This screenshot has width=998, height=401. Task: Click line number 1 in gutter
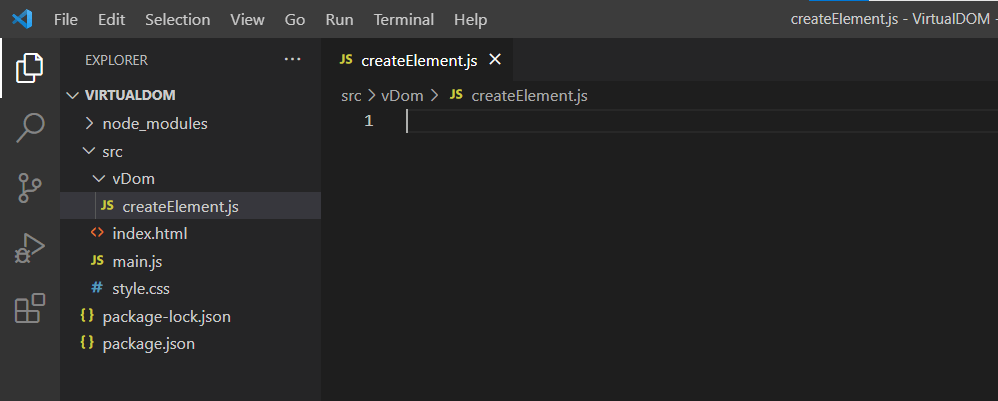tap(369, 120)
